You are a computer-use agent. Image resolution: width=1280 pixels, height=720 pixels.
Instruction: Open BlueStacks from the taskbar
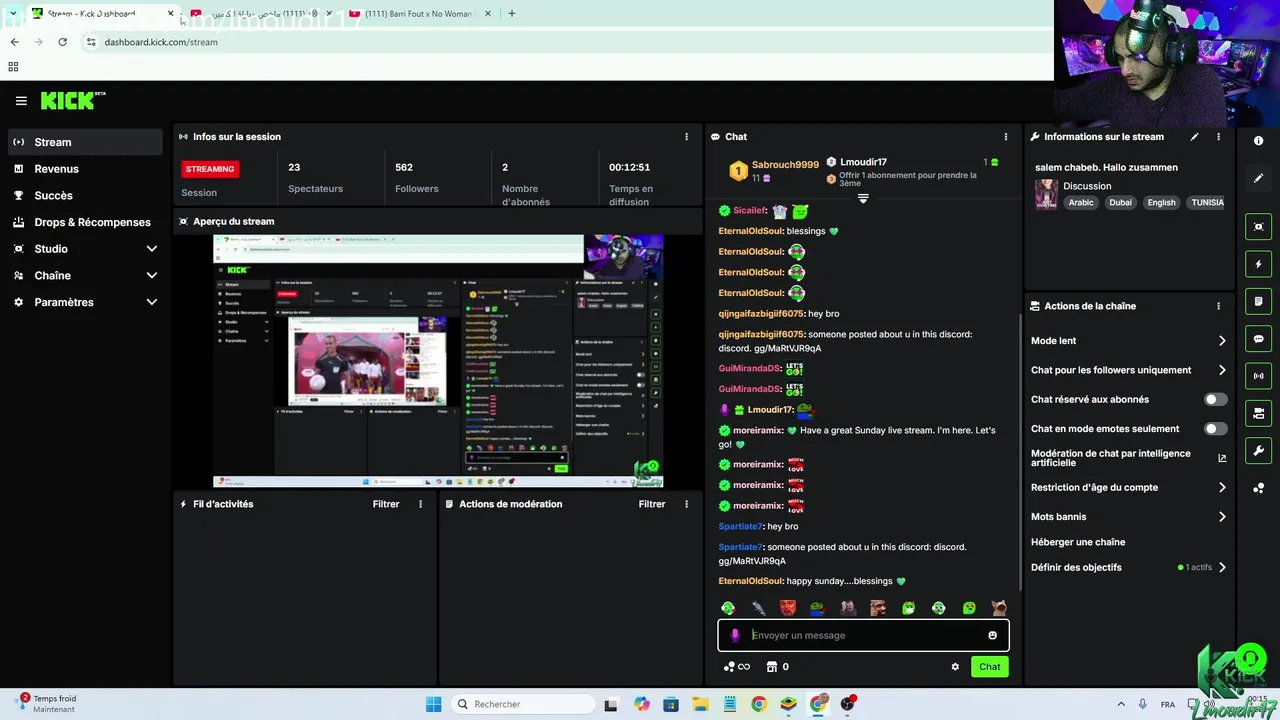pyautogui.click(x=789, y=704)
